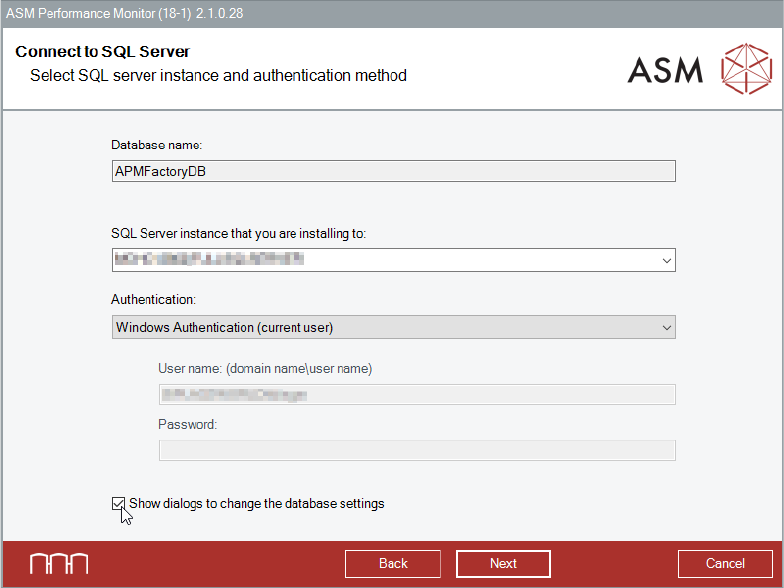Toggle the Show dialogs checkbox
This screenshot has width=784, height=588.
click(x=119, y=504)
